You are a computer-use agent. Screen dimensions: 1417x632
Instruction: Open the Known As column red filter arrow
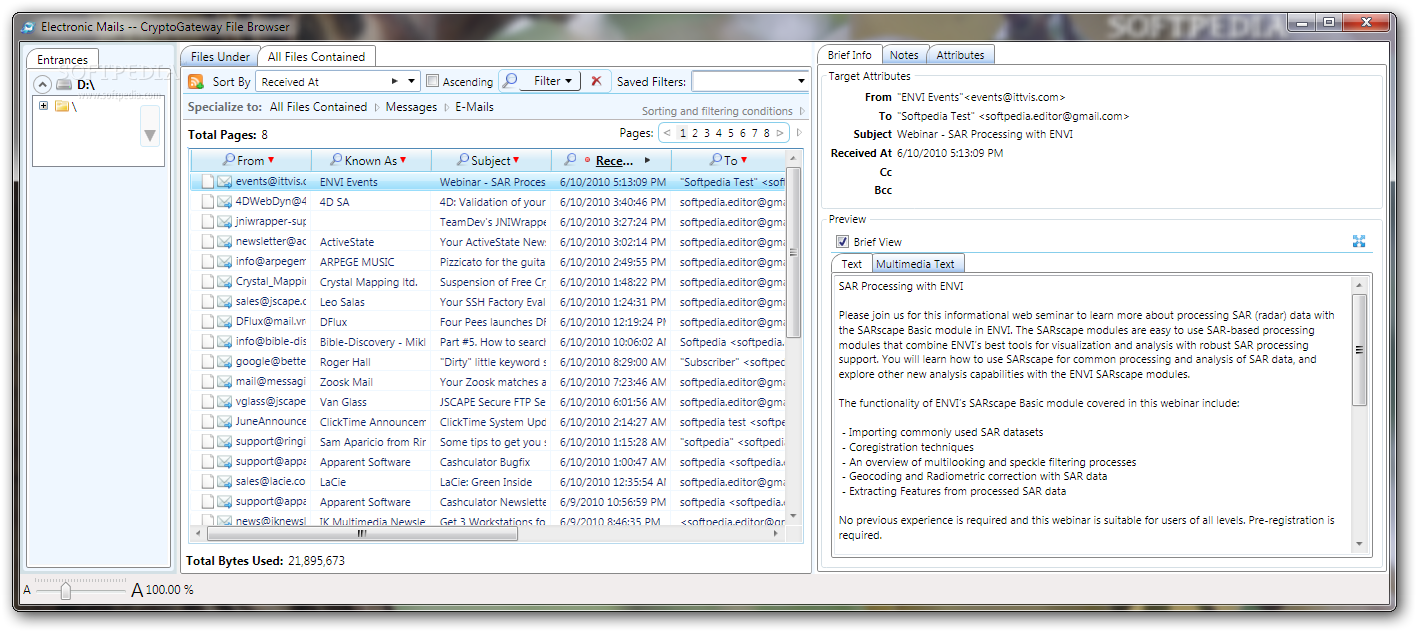coord(403,160)
